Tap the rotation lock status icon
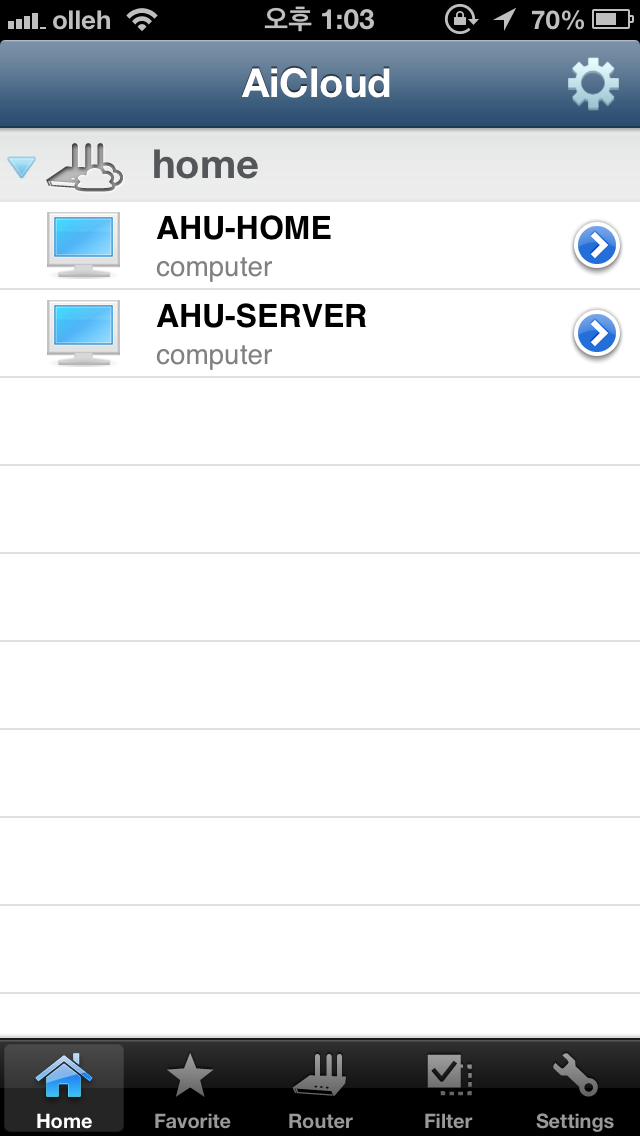The image size is (640, 1136). click(461, 20)
